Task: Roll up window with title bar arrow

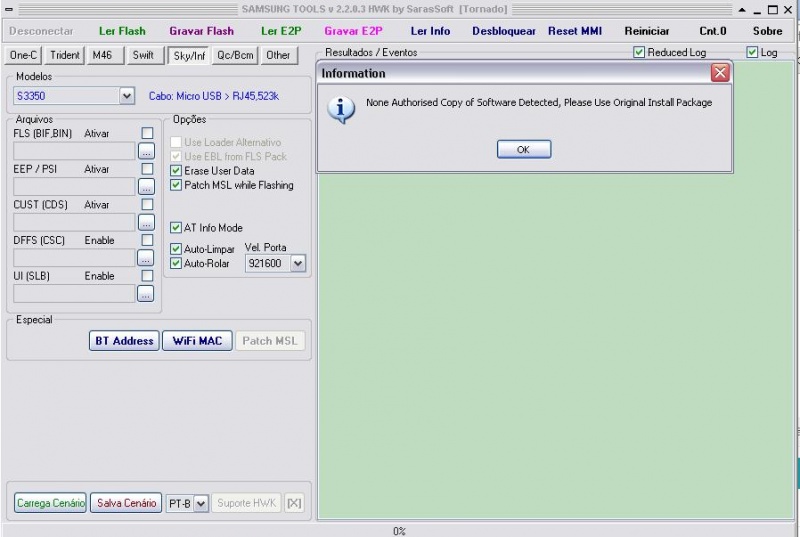Action: (742, 10)
